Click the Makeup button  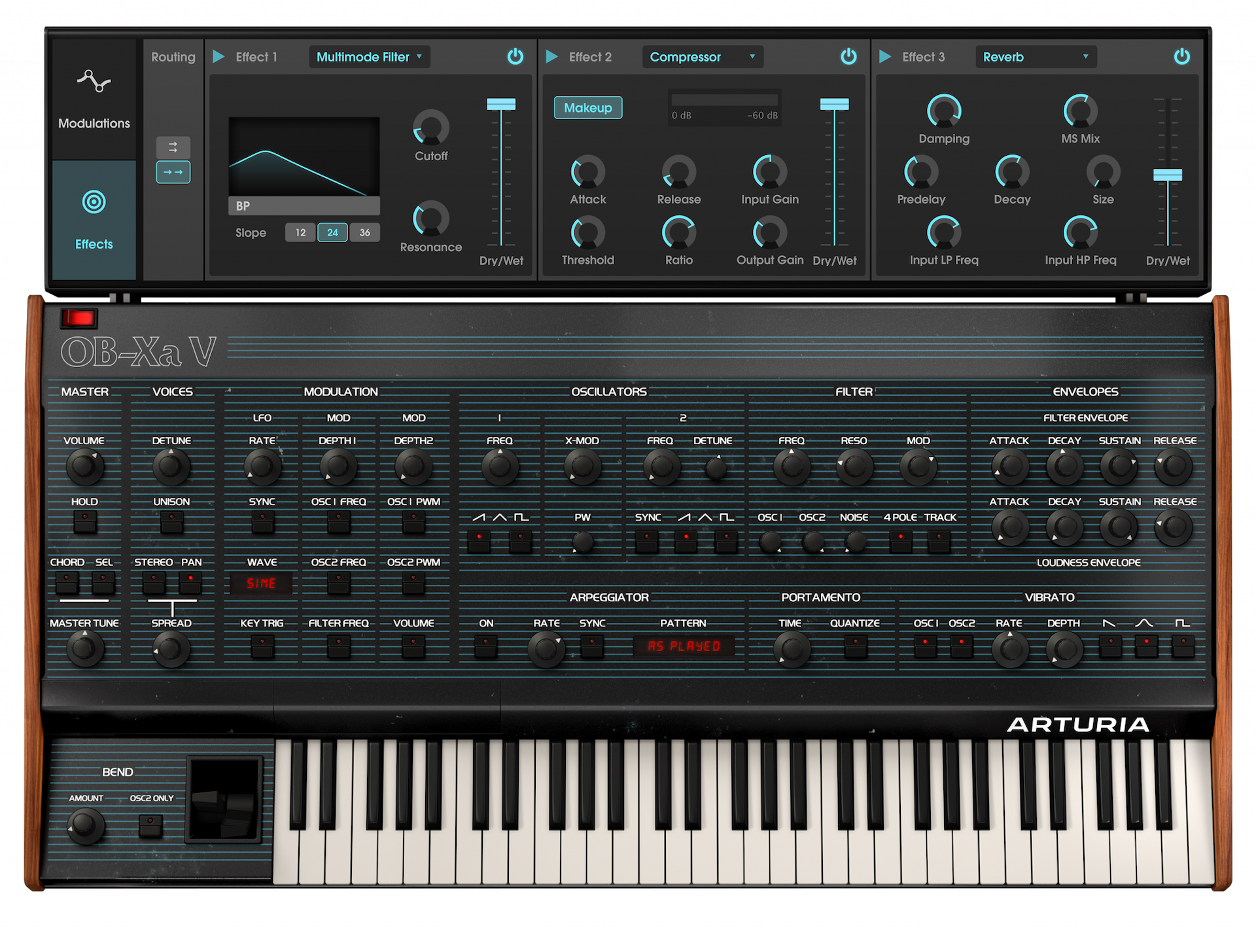pos(587,108)
